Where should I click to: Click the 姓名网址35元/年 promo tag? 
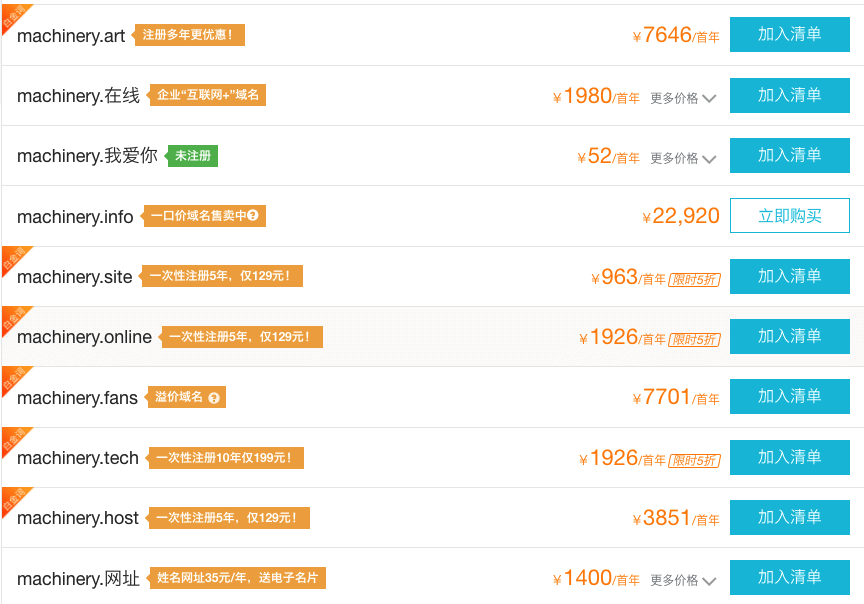point(238,578)
